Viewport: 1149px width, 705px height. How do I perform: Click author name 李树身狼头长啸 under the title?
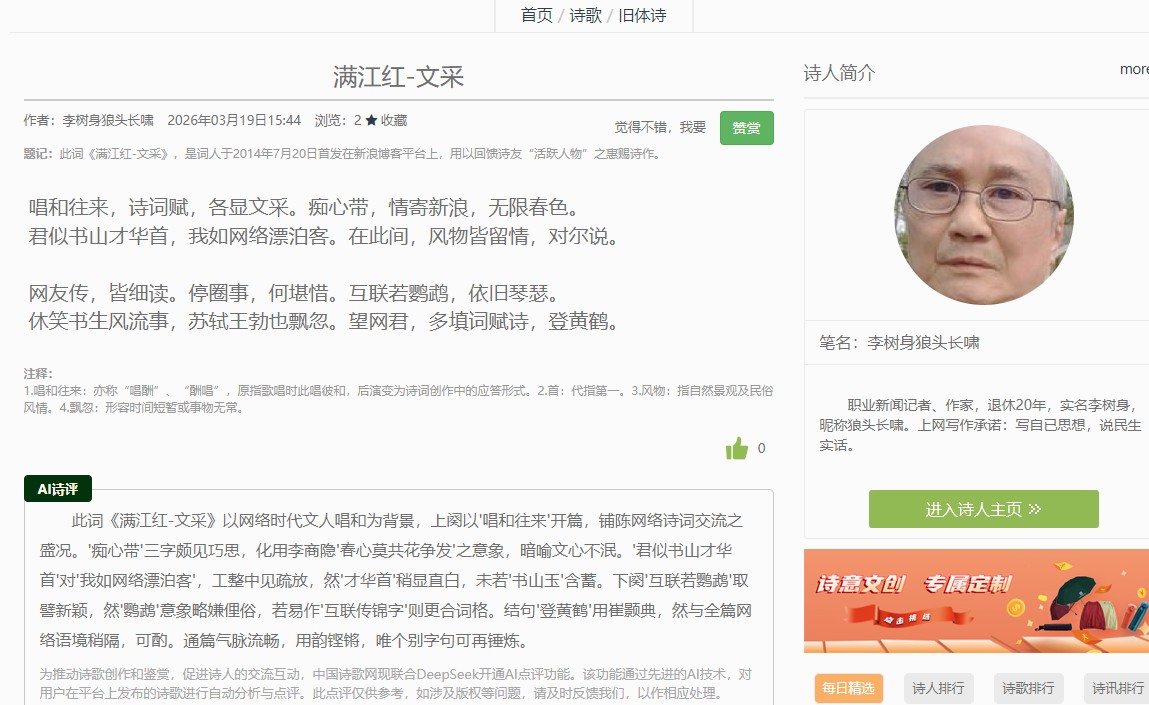(108, 120)
